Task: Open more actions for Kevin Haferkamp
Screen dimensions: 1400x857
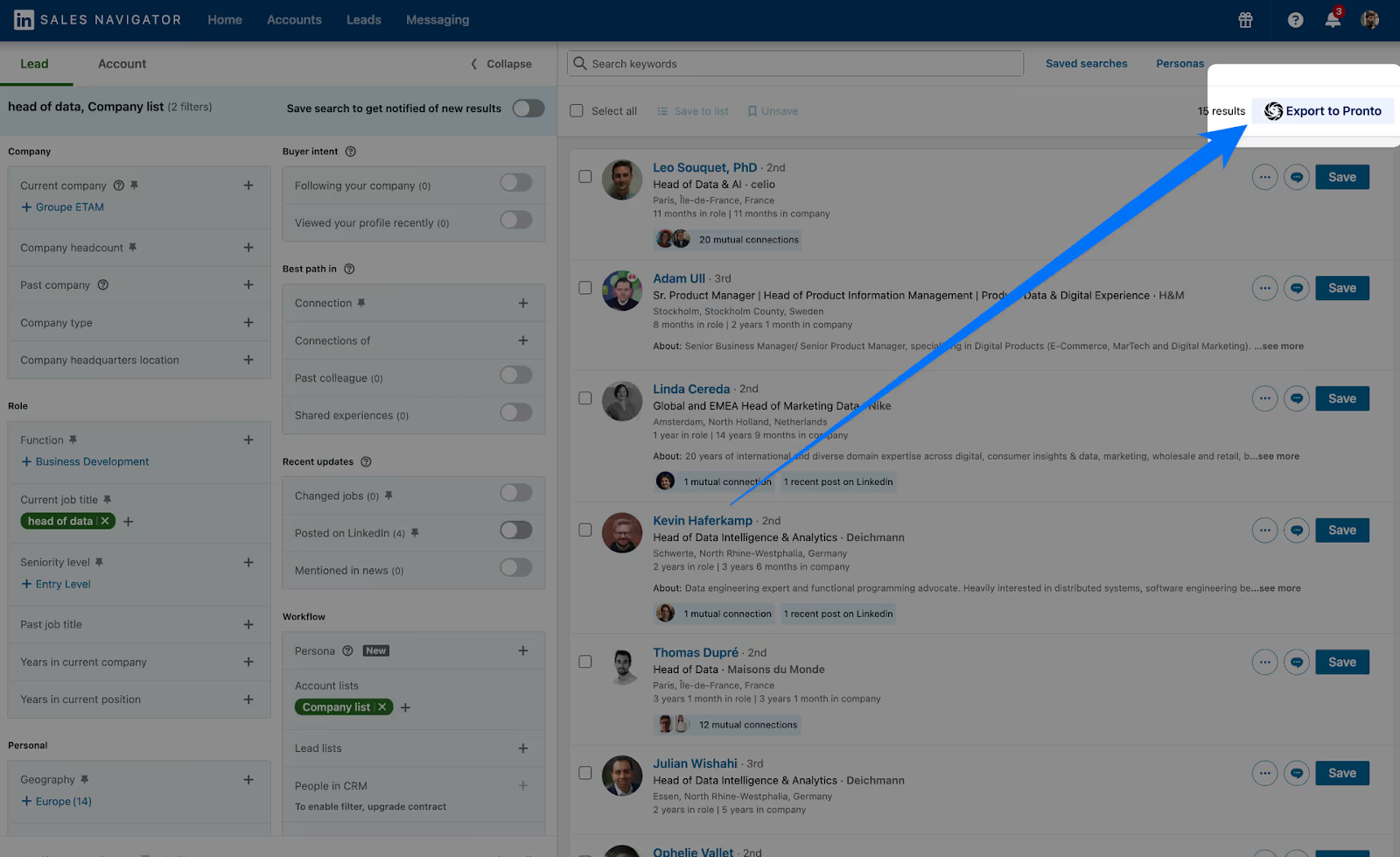Action: 1264,530
